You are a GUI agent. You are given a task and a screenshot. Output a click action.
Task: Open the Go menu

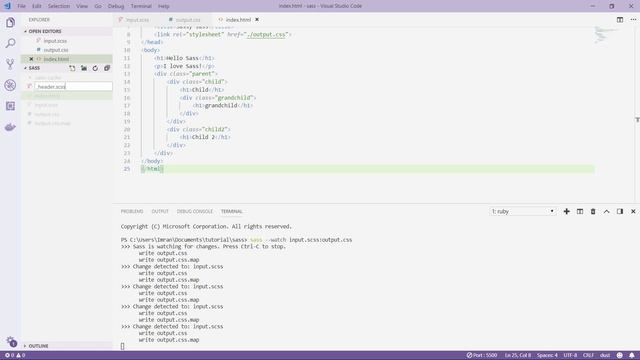(98, 6)
